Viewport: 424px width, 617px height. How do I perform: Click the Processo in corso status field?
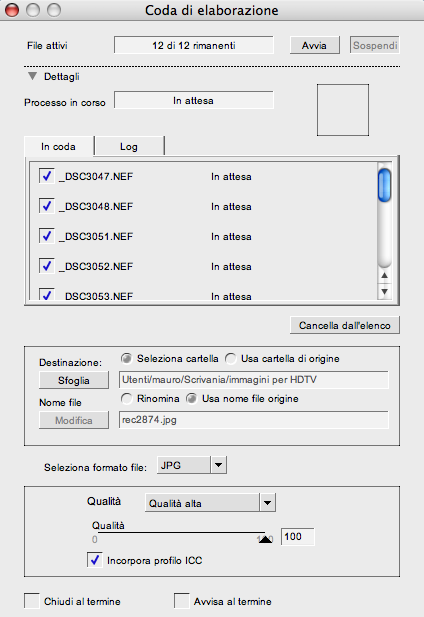click(194, 100)
